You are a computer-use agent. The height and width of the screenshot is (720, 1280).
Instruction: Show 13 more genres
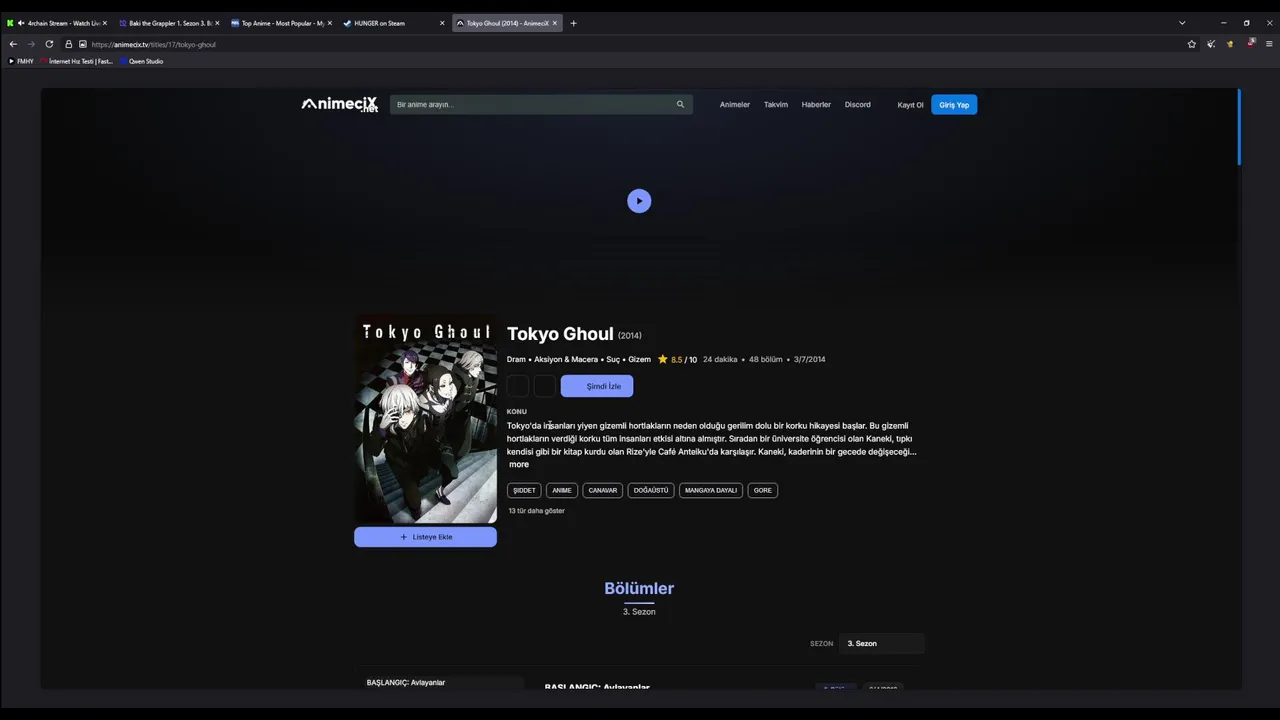coord(537,511)
